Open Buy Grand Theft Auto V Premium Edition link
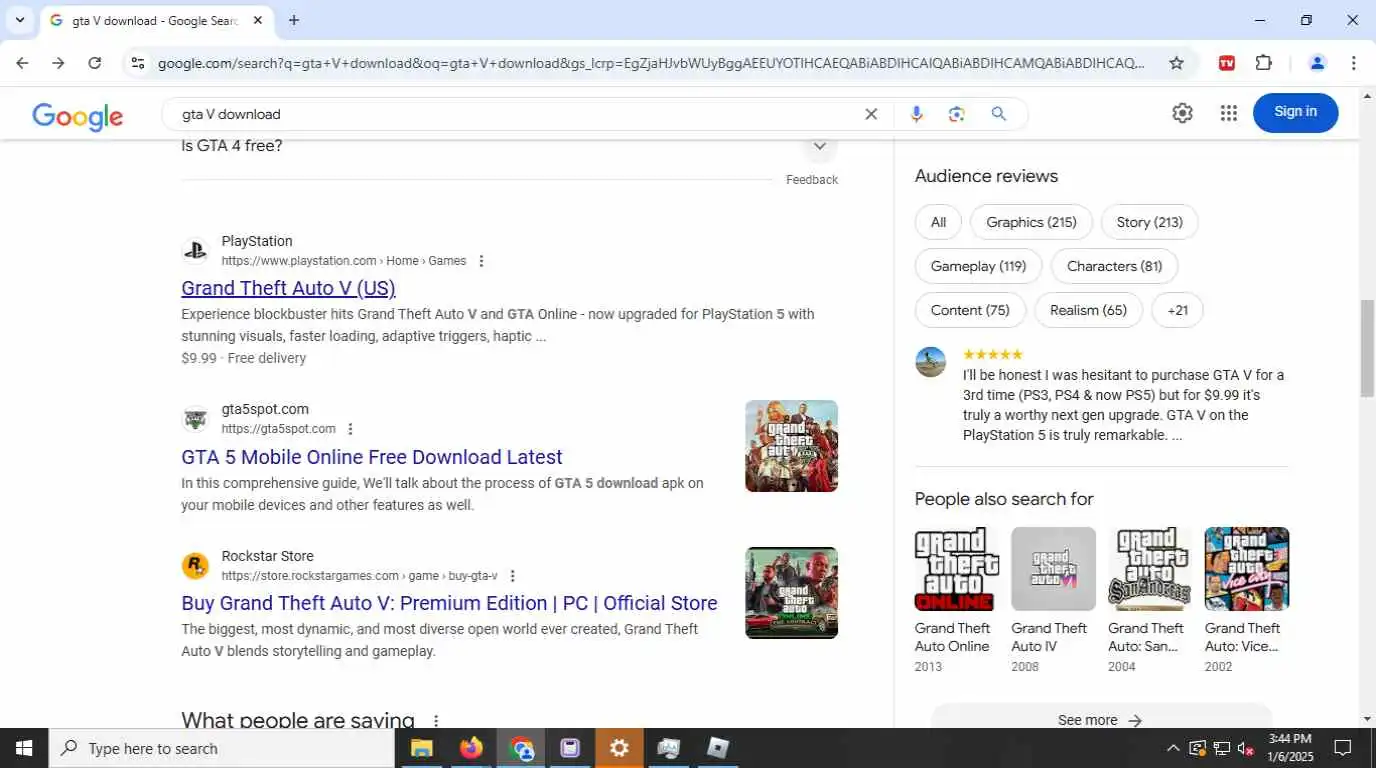Viewport: 1376px width, 768px height. [449, 603]
